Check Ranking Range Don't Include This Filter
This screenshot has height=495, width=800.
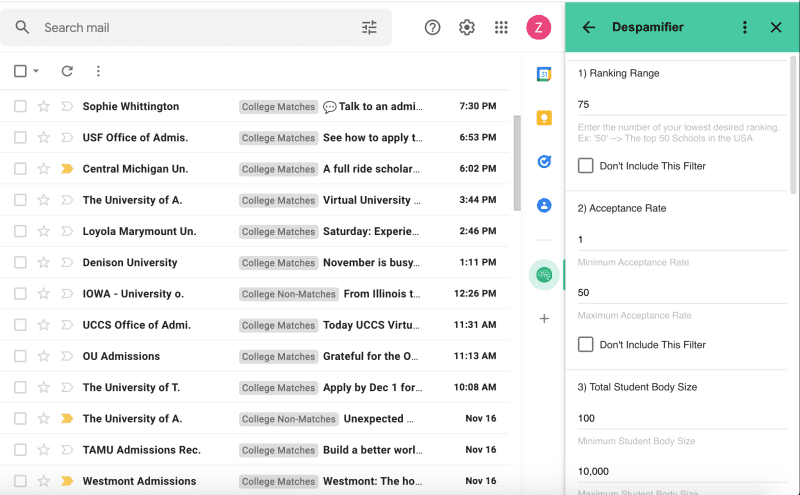586,166
